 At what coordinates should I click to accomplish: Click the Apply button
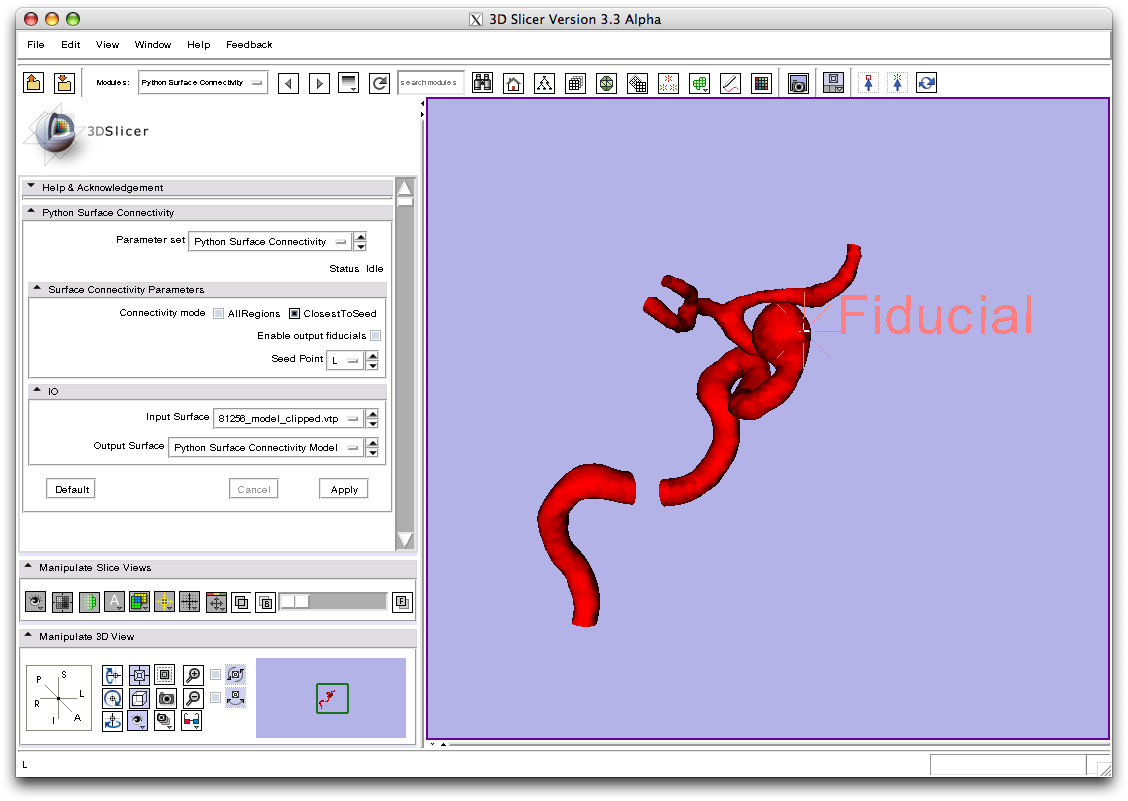(344, 489)
